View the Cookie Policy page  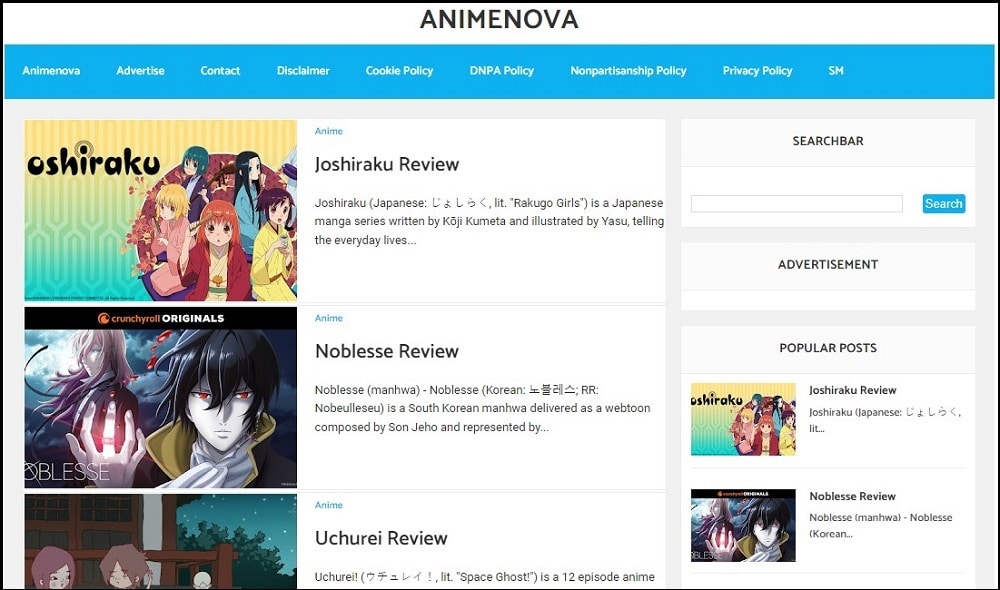point(399,71)
